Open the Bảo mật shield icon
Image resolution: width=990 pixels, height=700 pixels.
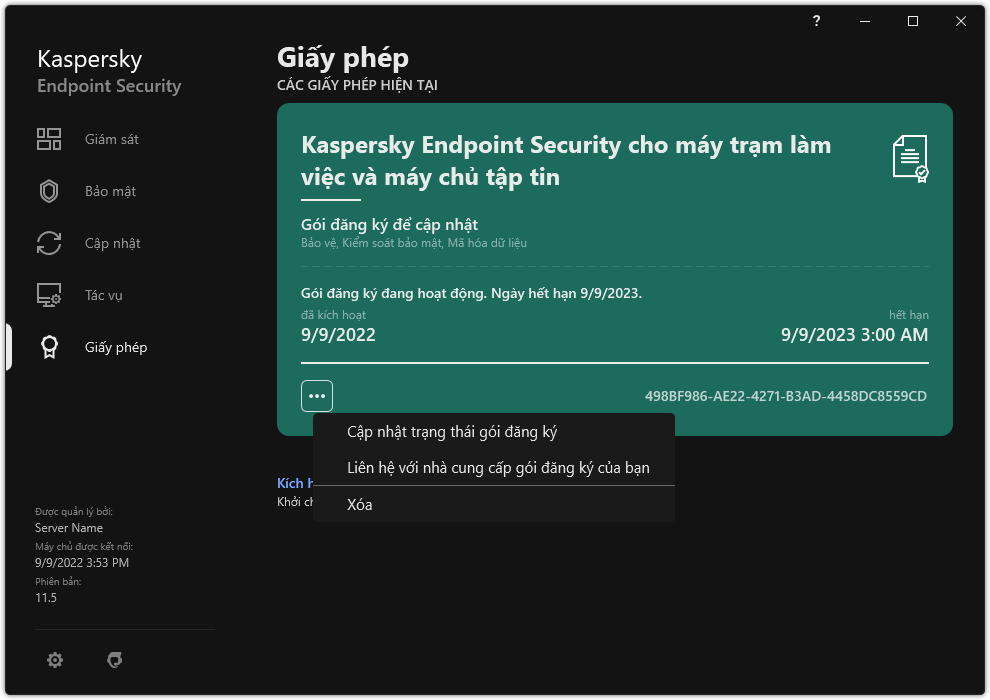click(x=49, y=191)
